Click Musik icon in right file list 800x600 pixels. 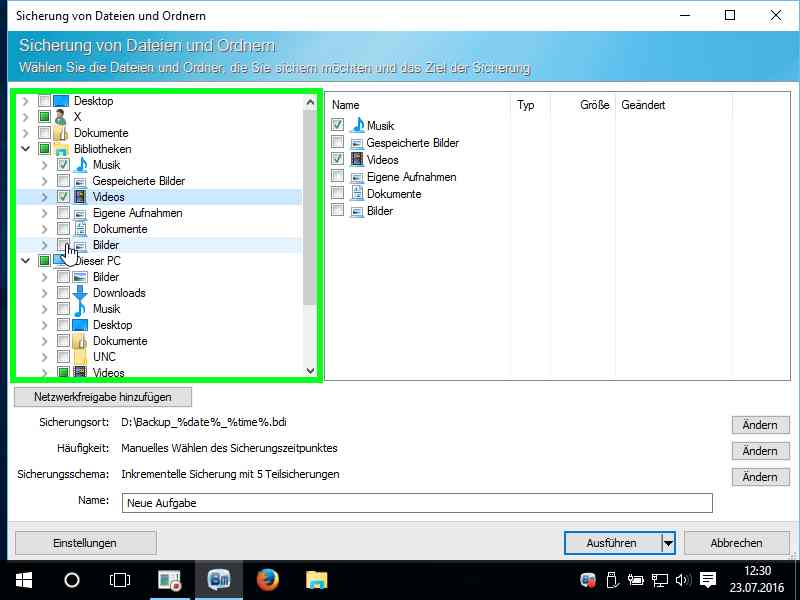358,125
